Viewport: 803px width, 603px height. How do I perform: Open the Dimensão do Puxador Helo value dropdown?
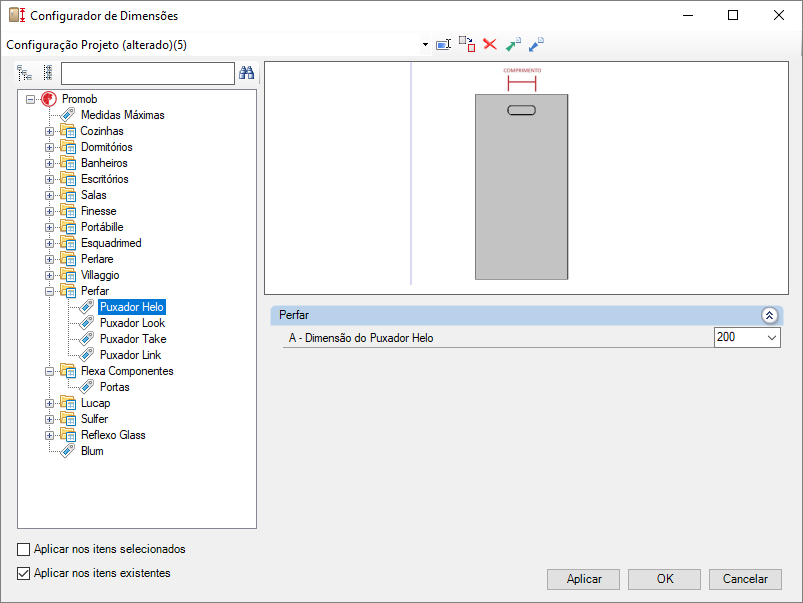771,338
